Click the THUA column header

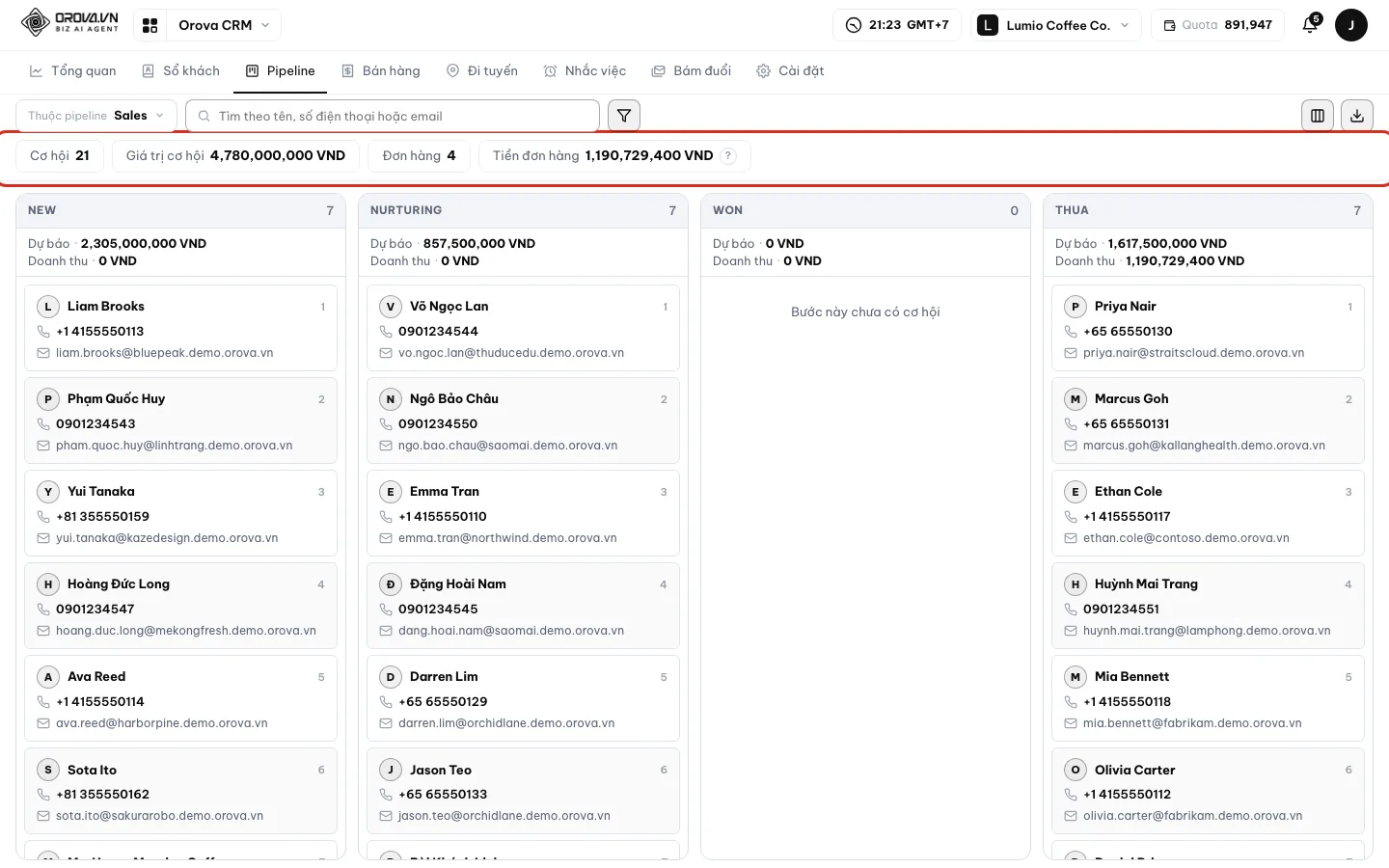click(x=1208, y=210)
